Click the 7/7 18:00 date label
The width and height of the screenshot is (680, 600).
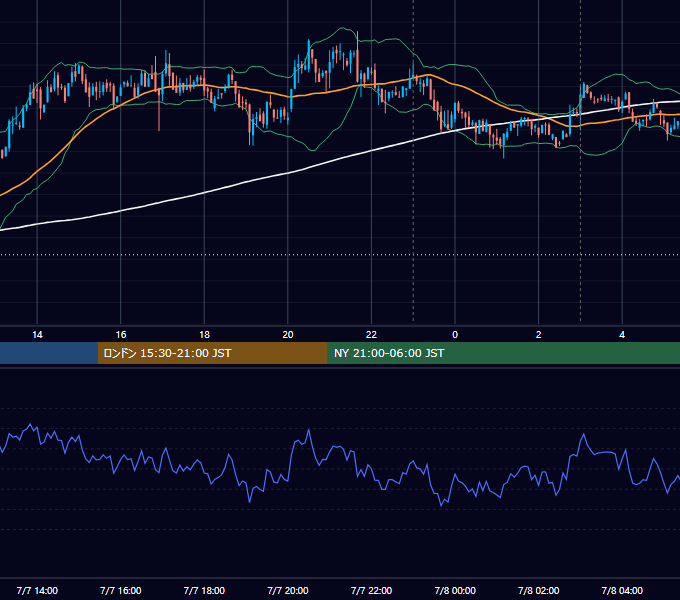204,590
